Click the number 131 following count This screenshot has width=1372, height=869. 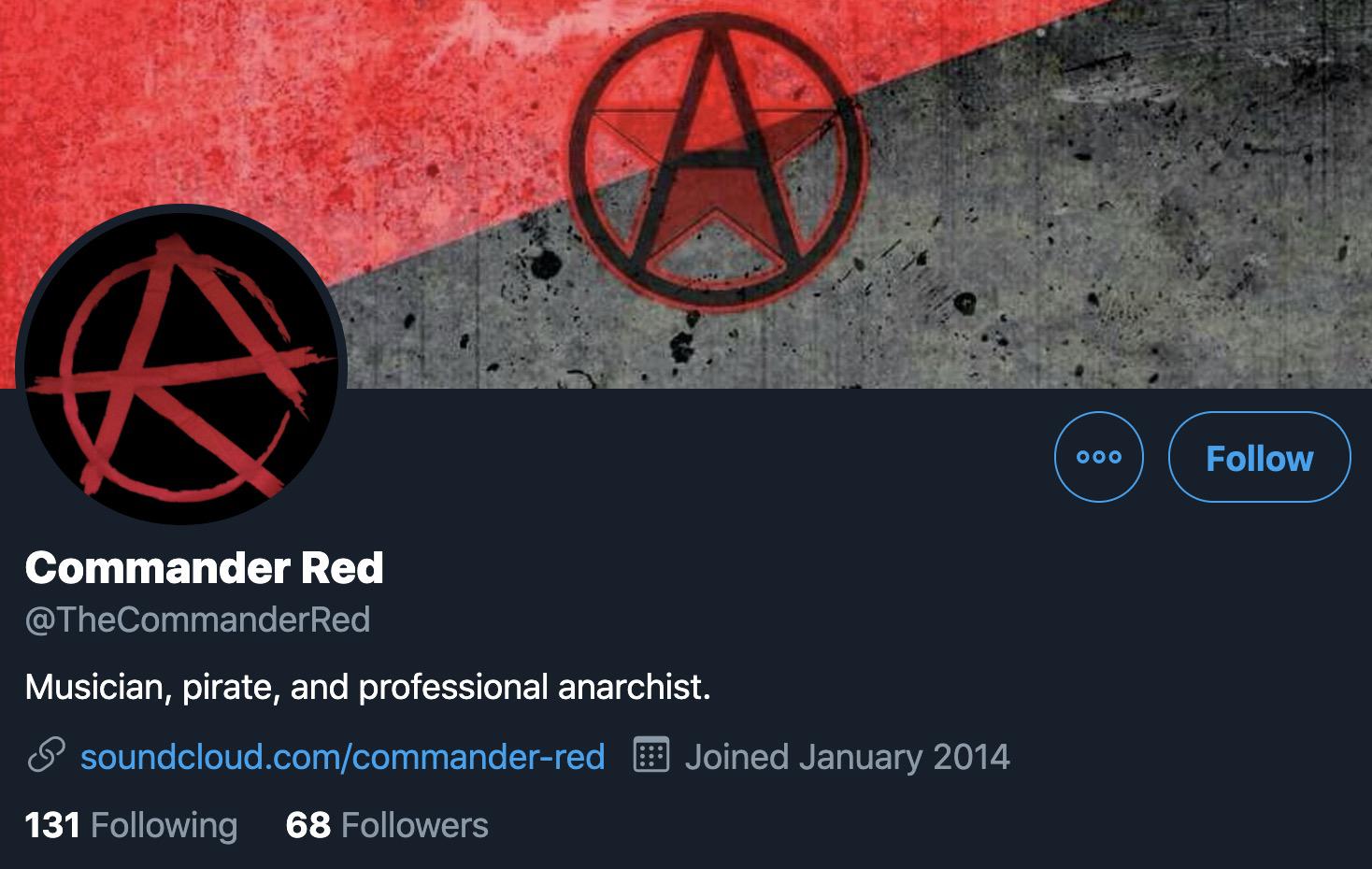point(52,825)
